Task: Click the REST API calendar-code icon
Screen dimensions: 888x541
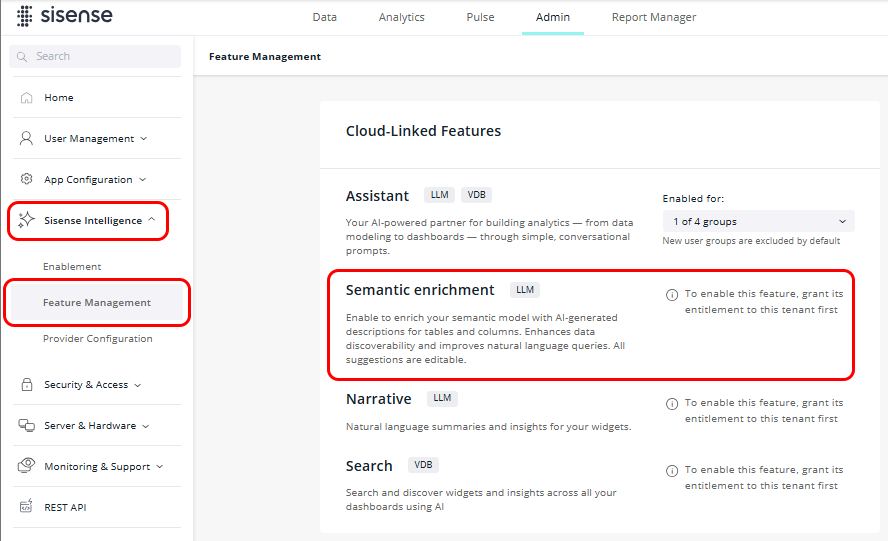Action: pyautogui.click(x=26, y=506)
